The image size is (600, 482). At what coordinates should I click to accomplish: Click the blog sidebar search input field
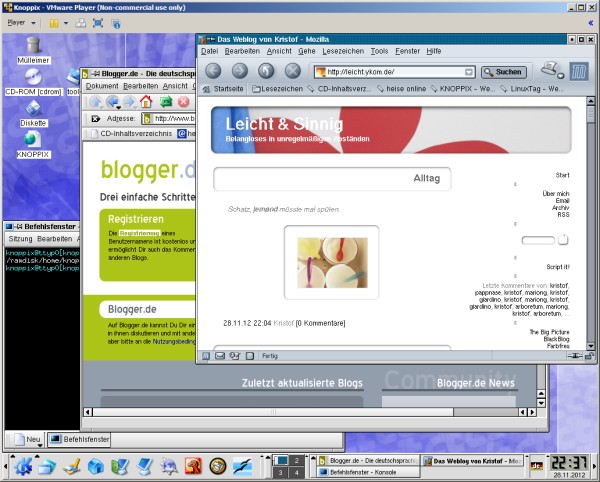[538, 240]
